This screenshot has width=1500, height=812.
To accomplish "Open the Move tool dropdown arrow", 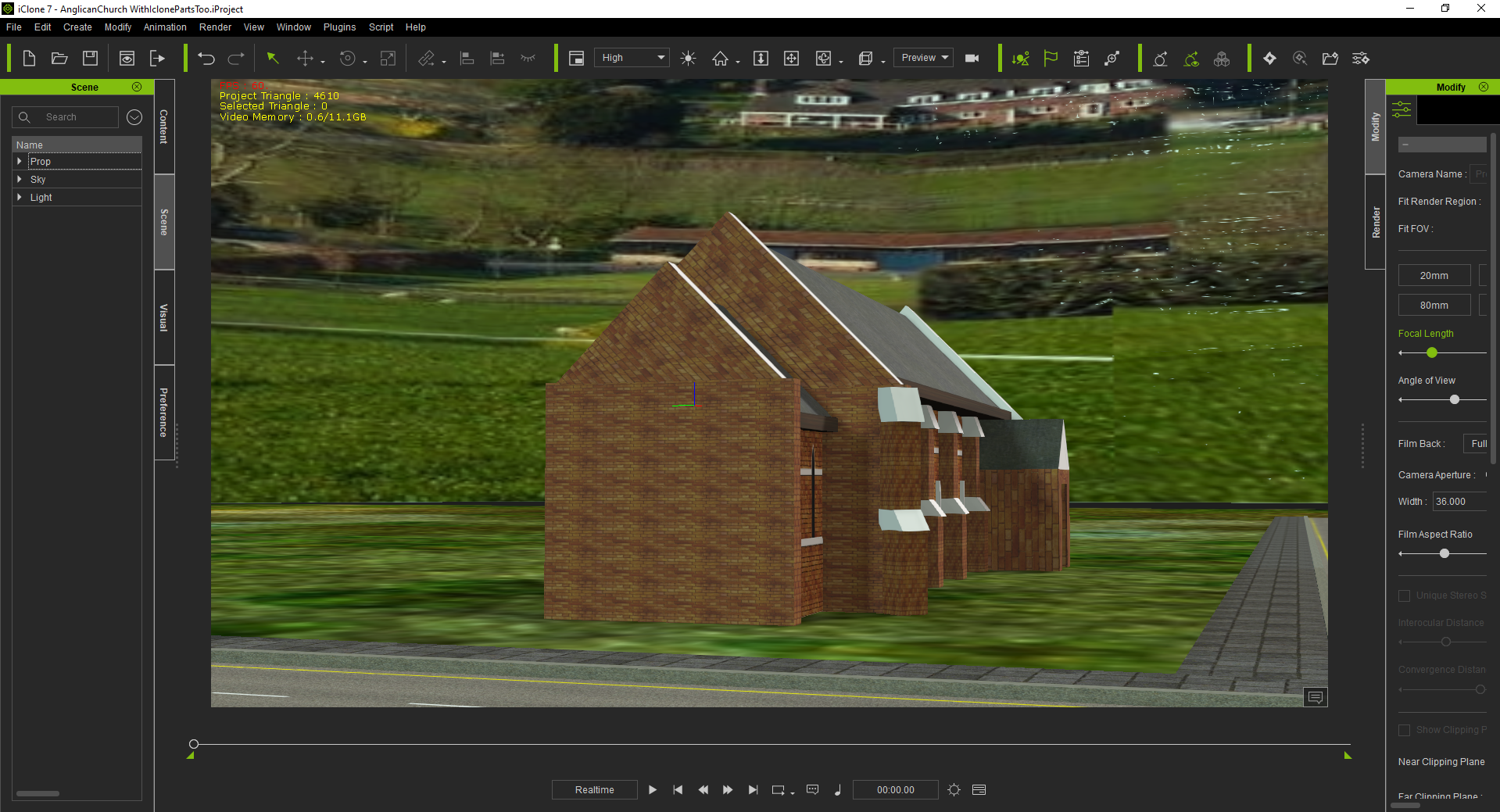I will (323, 63).
